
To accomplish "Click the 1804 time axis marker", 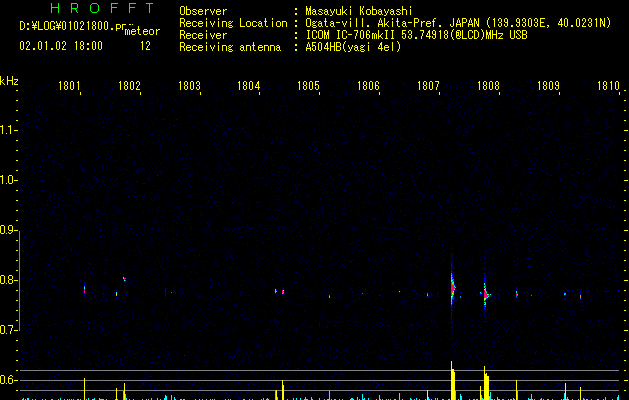I will [x=249, y=85].
